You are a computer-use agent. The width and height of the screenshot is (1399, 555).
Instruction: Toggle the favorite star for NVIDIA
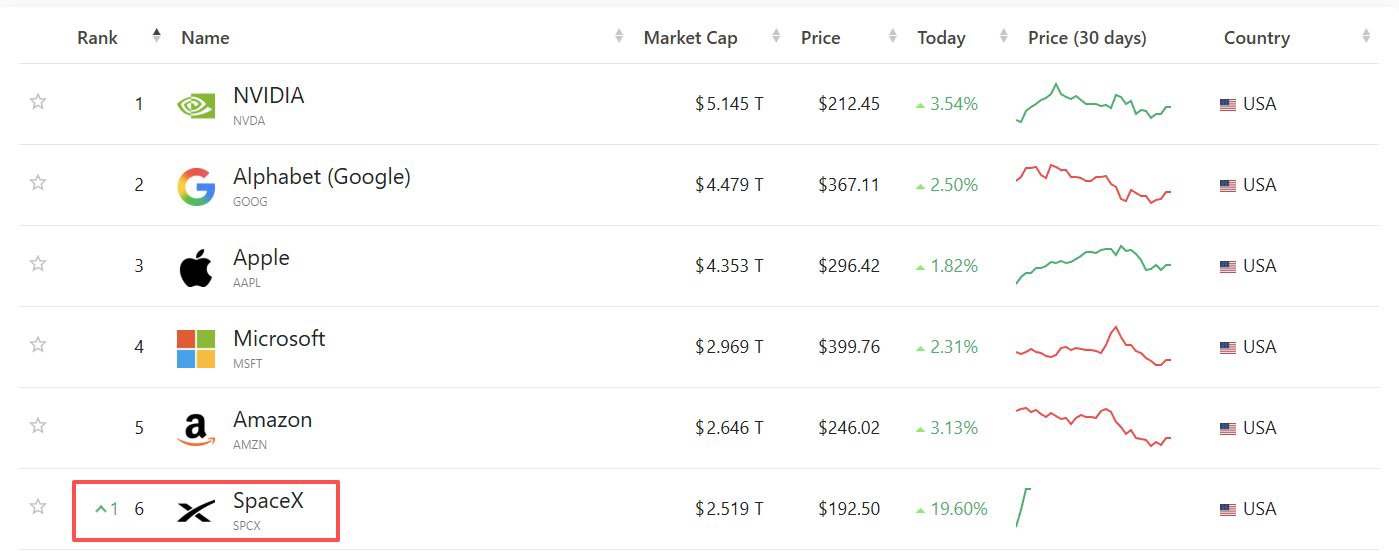tap(38, 102)
